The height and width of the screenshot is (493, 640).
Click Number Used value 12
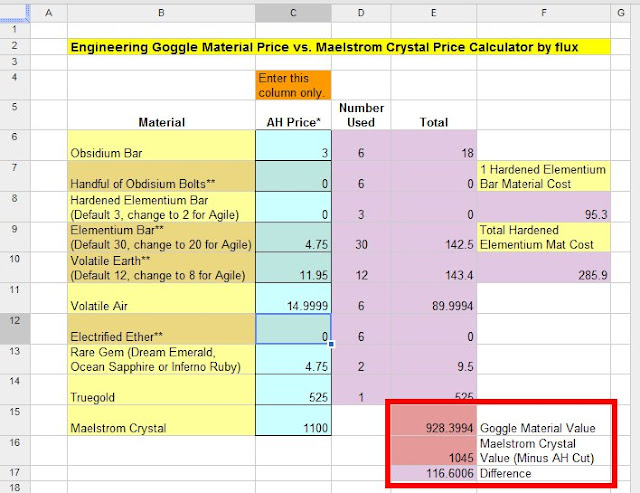tap(361, 267)
